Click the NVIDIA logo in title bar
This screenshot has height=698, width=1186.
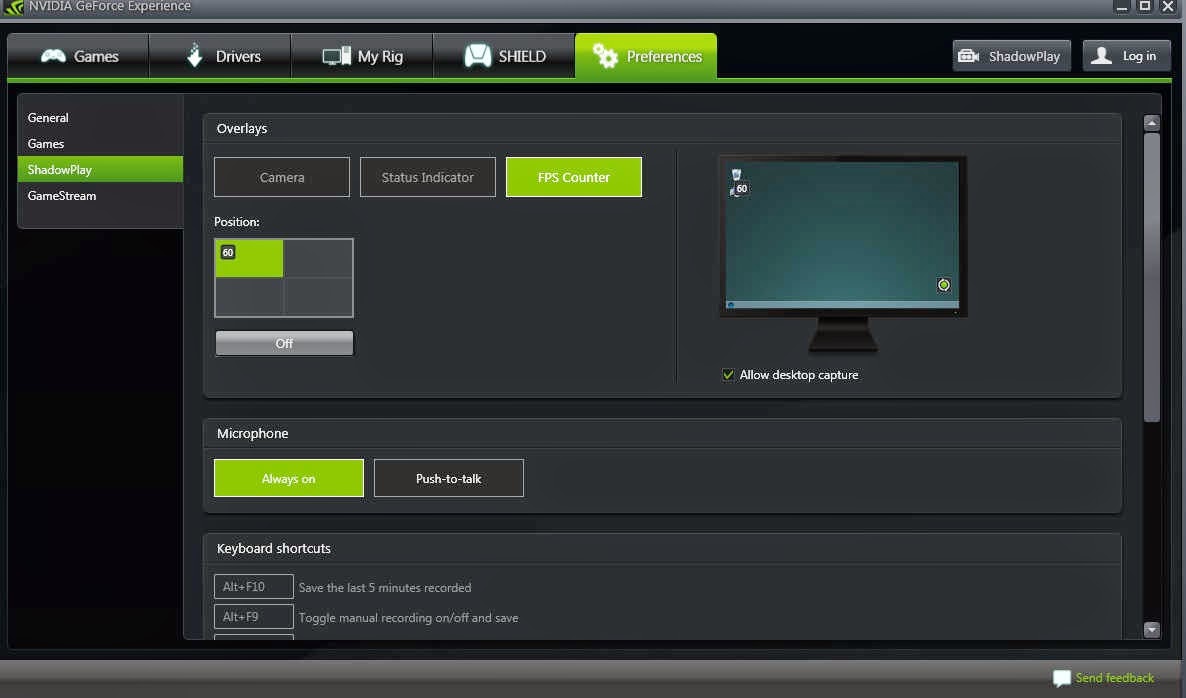(12, 7)
